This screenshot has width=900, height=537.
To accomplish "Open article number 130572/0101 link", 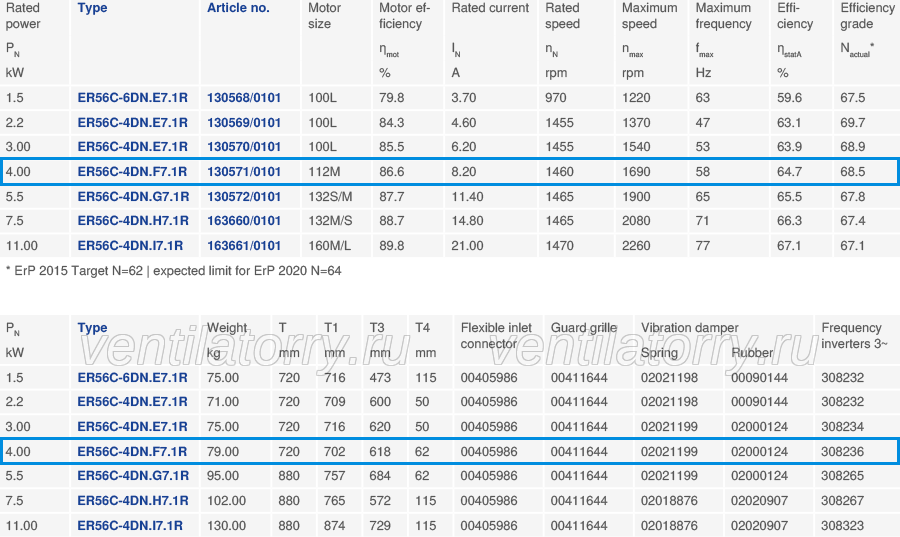I will (244, 197).
